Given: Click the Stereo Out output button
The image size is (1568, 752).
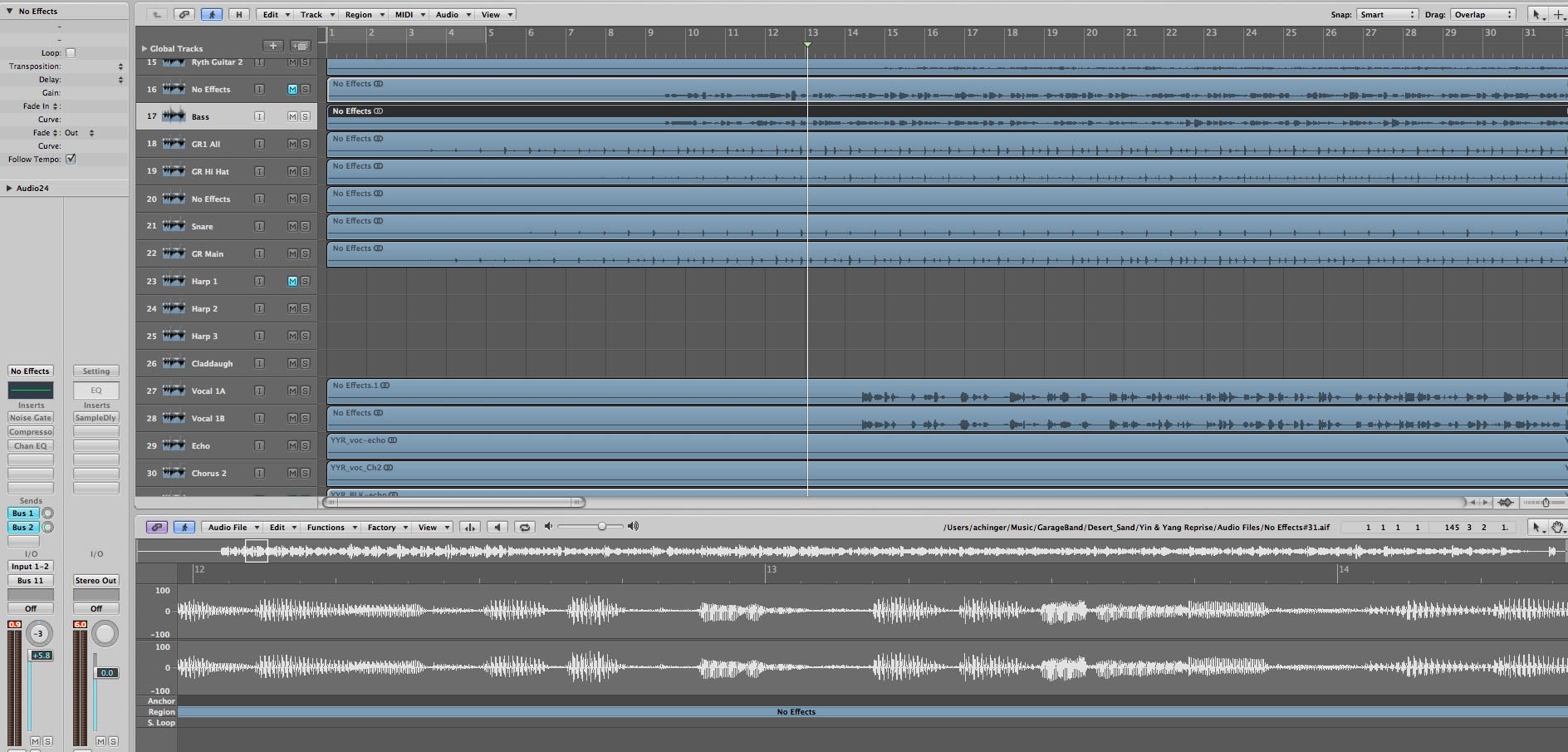Looking at the screenshot, I should [96, 580].
